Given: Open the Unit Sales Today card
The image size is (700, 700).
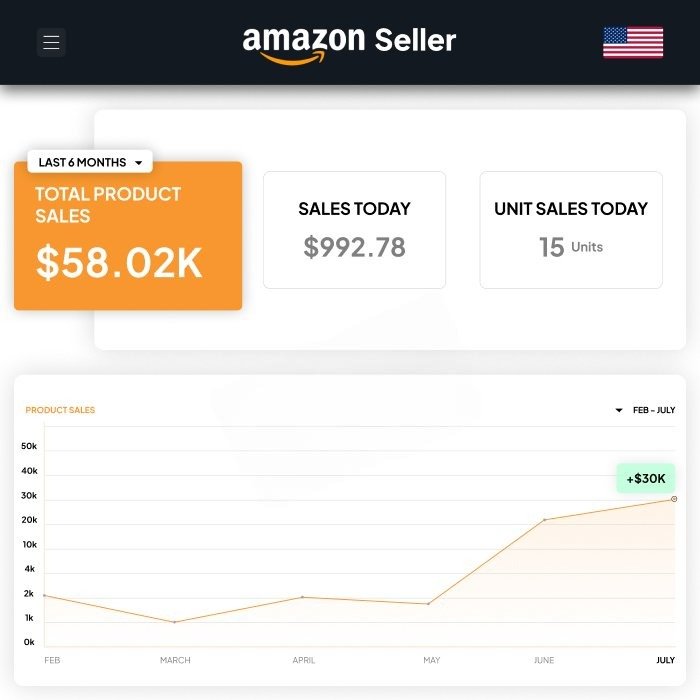Looking at the screenshot, I should 571,230.
